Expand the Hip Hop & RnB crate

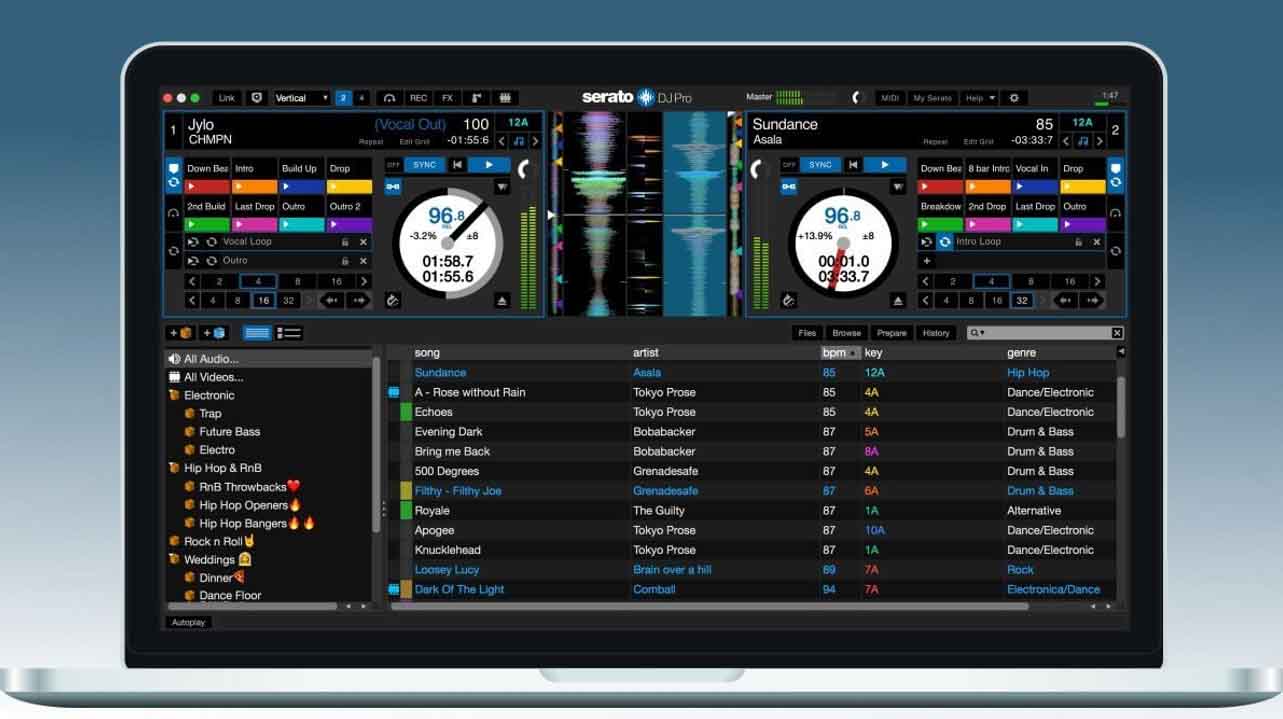click(222, 468)
